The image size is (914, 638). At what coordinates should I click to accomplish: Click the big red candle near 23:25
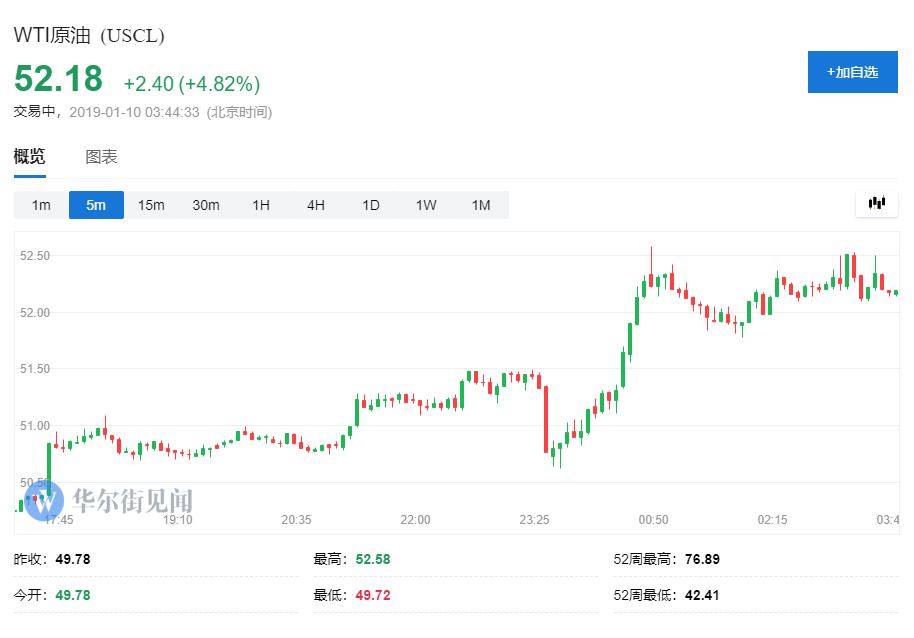tap(546, 418)
